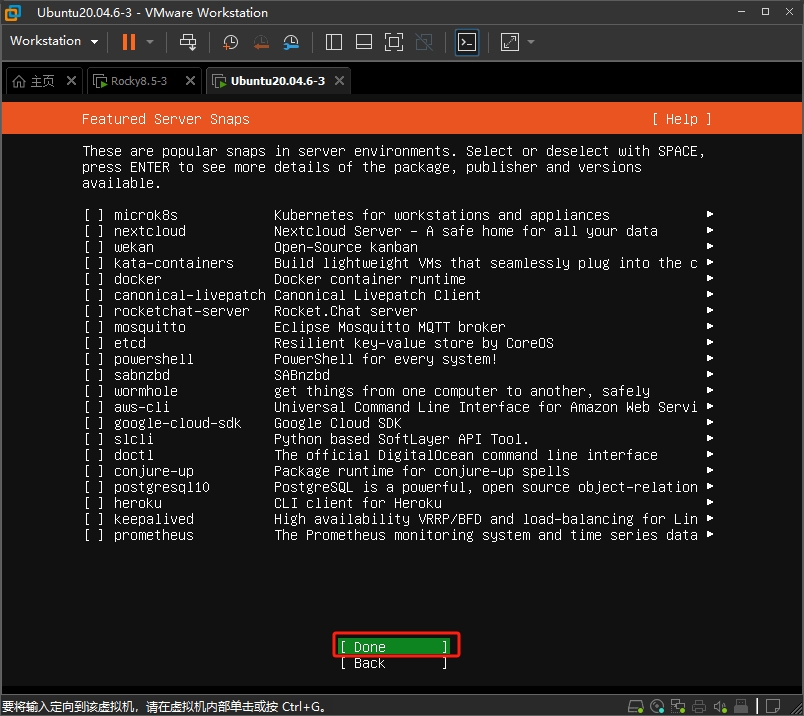Expand details arrow for kata-containers row

point(710,262)
